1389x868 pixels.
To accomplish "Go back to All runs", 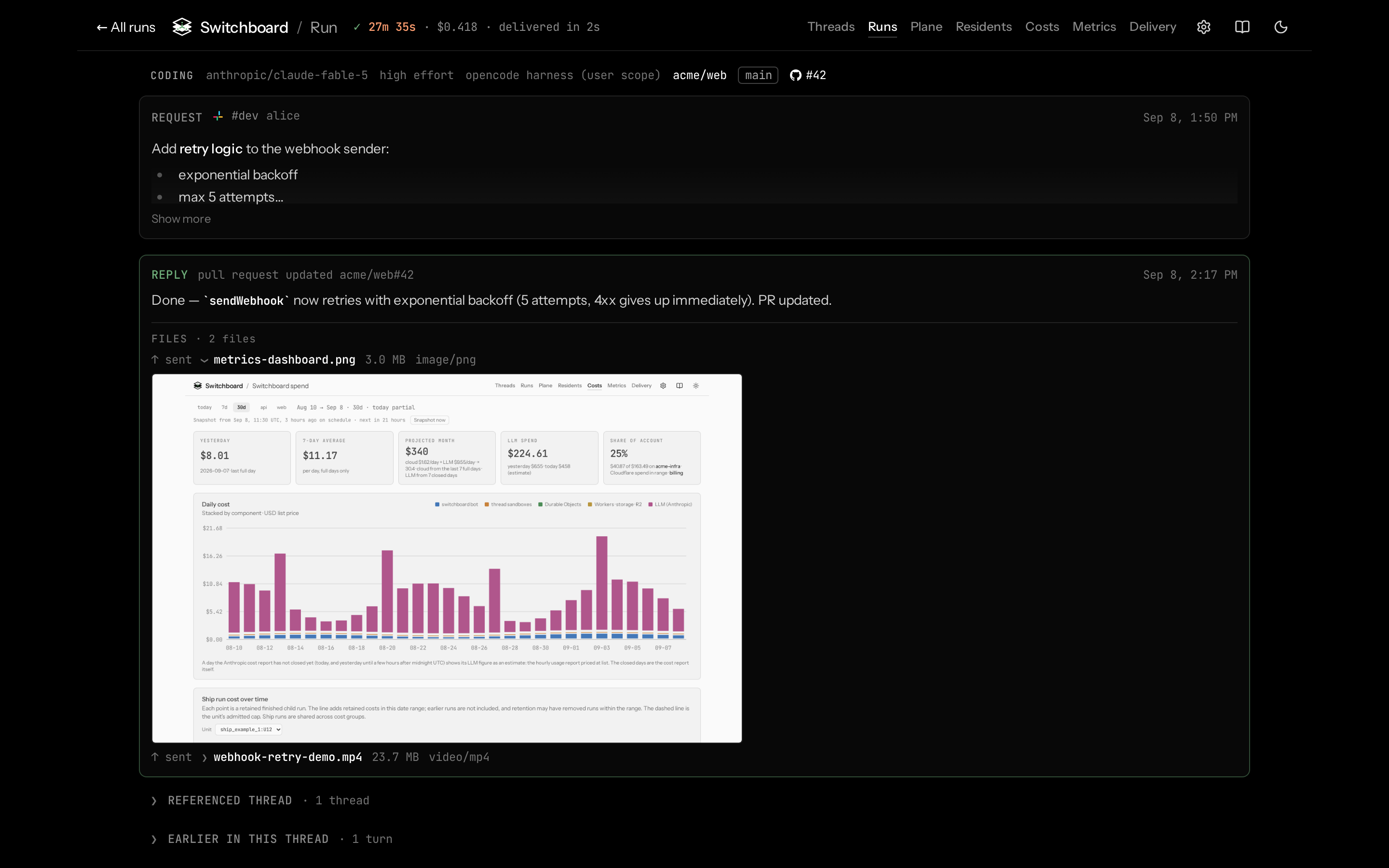I will [126, 27].
